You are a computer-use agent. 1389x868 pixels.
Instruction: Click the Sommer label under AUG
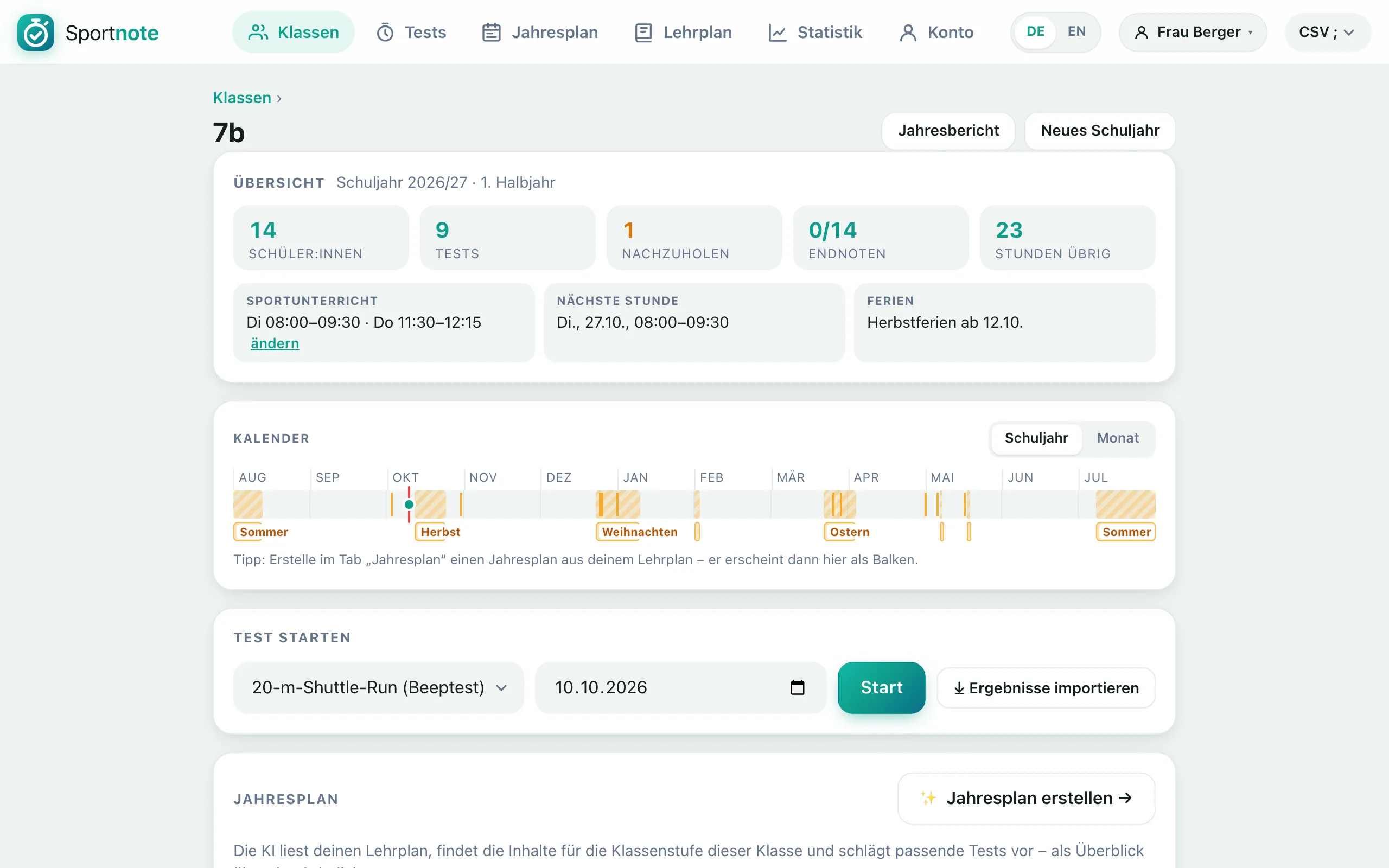[263, 532]
